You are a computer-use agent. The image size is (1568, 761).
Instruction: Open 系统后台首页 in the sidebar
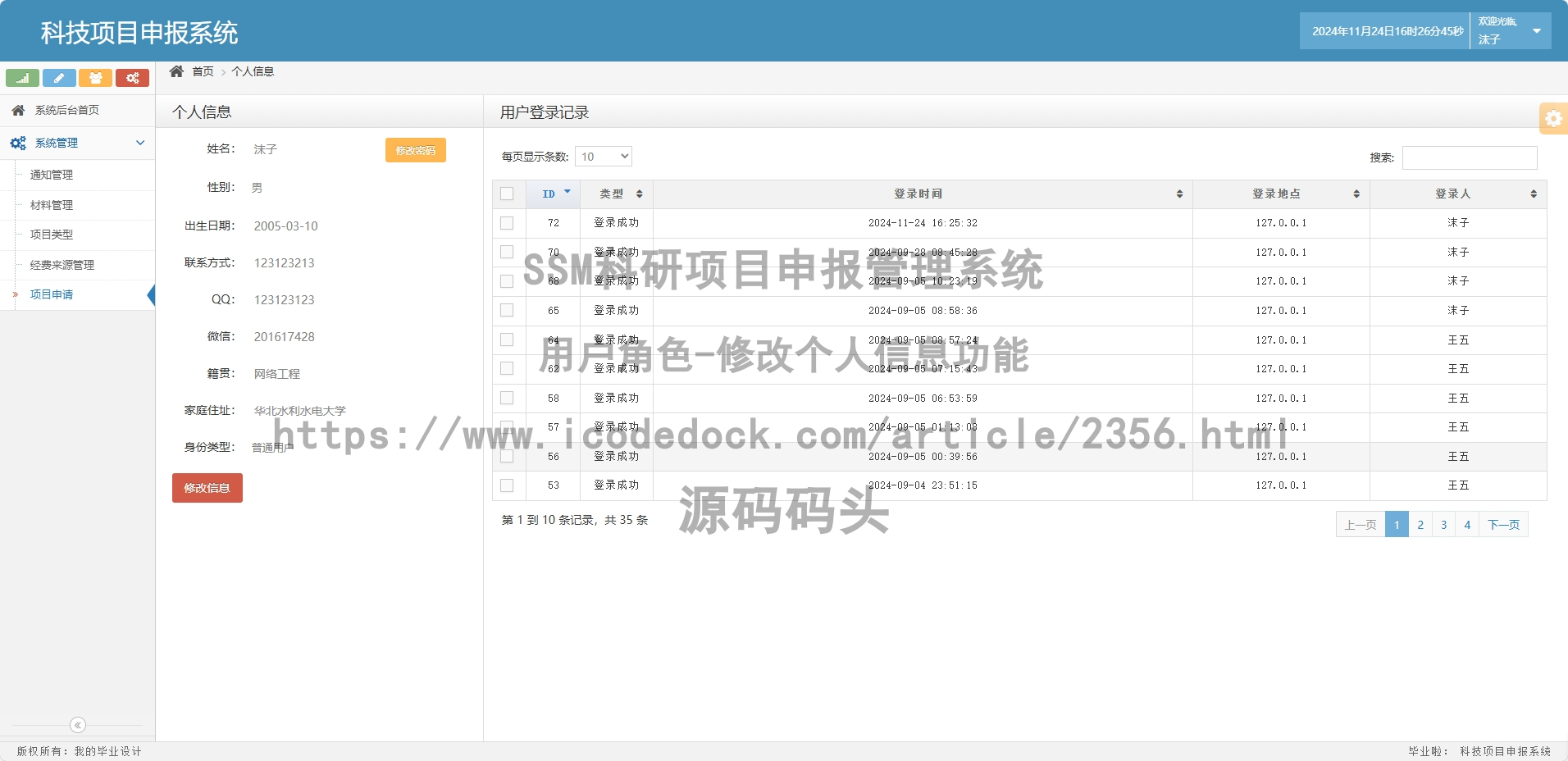(77, 110)
